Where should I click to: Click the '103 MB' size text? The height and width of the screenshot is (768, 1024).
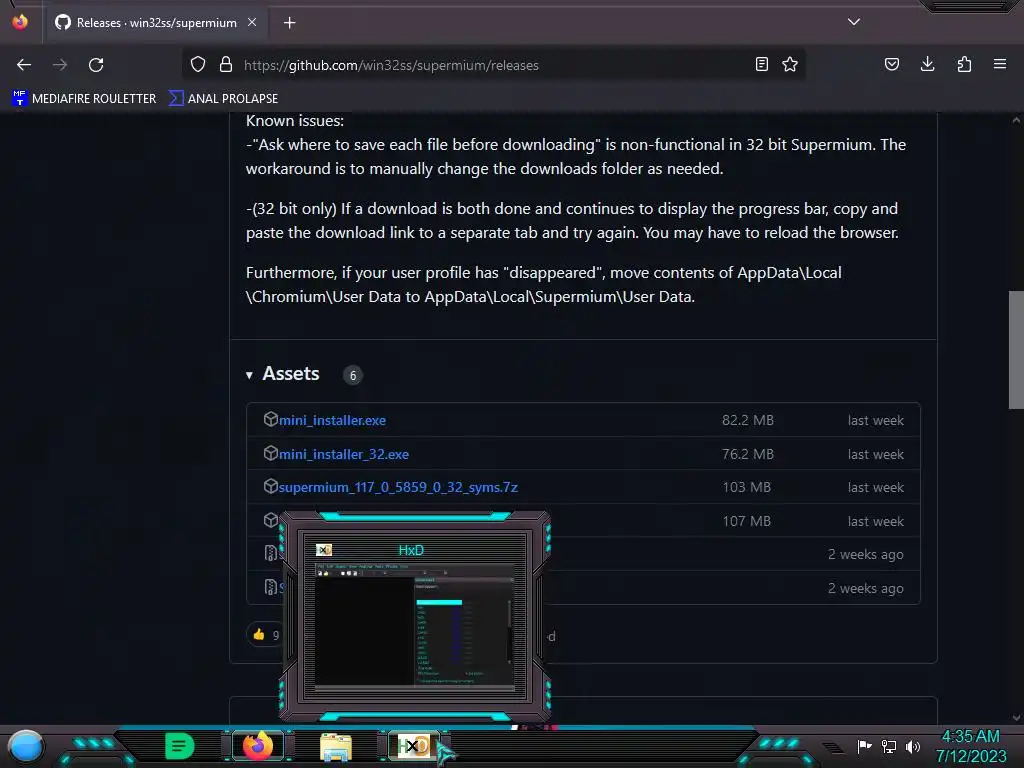[x=746, y=488]
